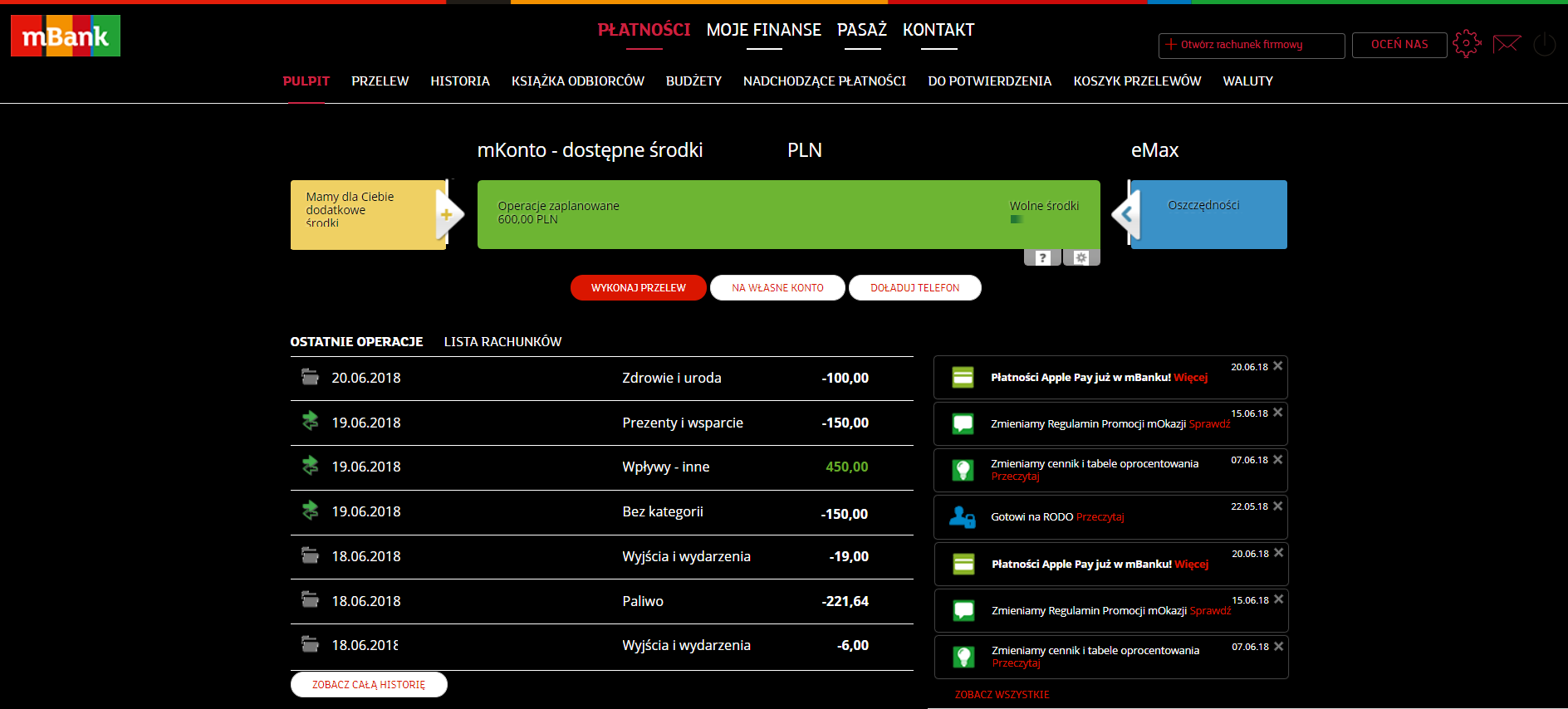Click the folder icon of the Paliwo operation
The image size is (1568, 709).
click(310, 599)
